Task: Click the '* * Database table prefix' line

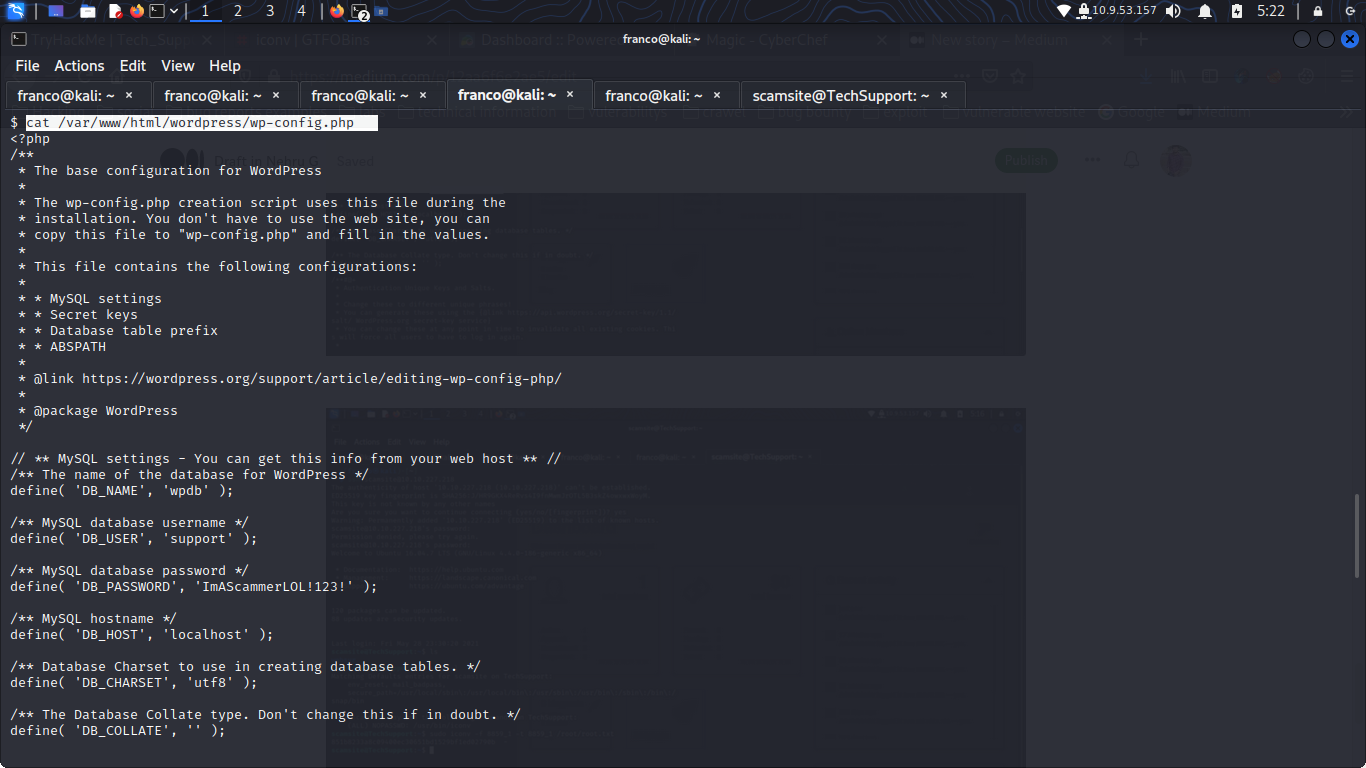Action: 118,330
